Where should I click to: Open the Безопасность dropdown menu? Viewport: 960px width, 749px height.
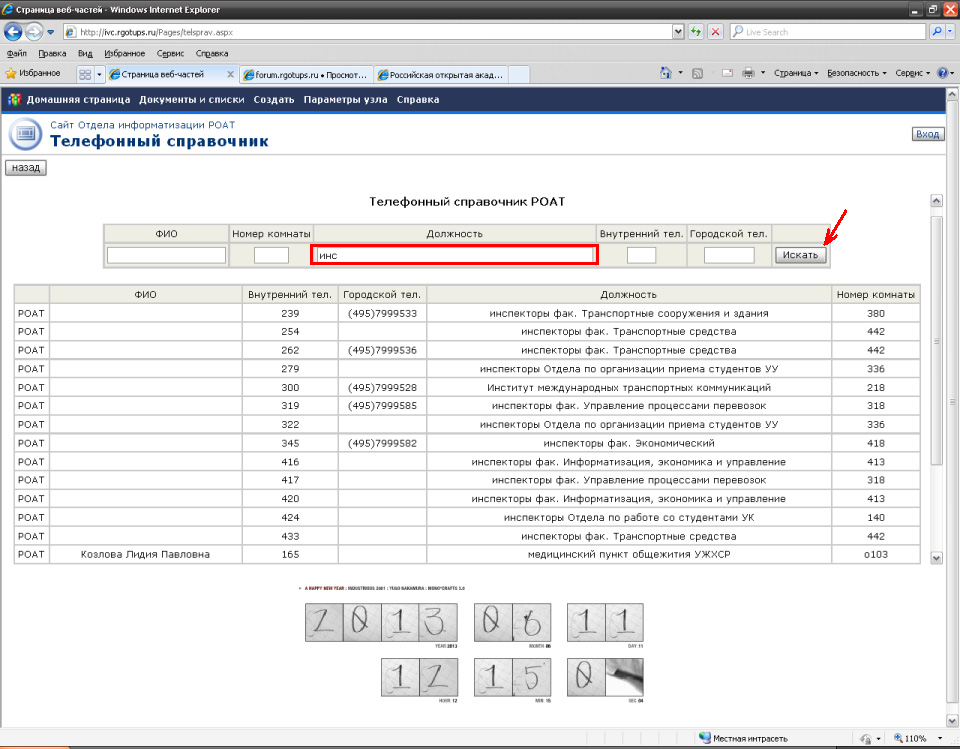855,74
